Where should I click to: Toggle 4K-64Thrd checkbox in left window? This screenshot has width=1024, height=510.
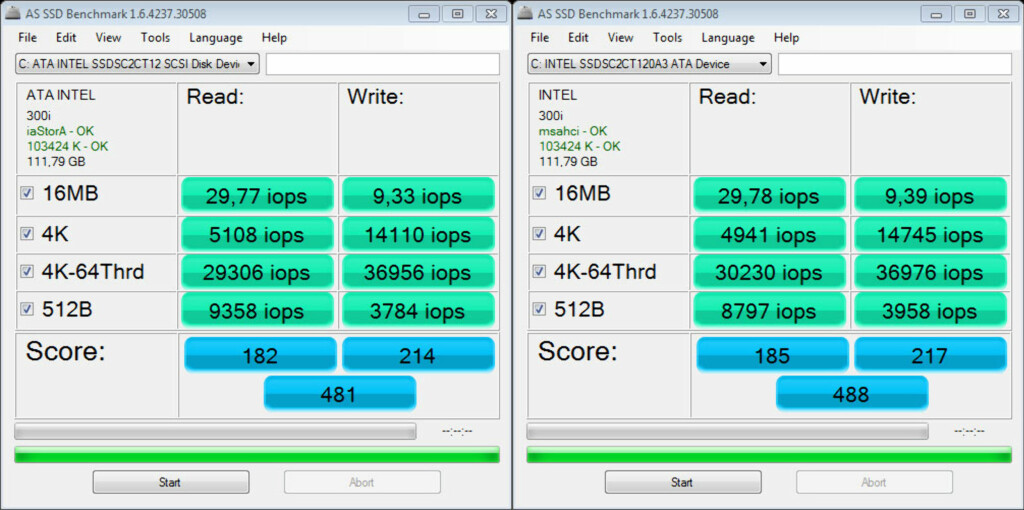coord(27,272)
